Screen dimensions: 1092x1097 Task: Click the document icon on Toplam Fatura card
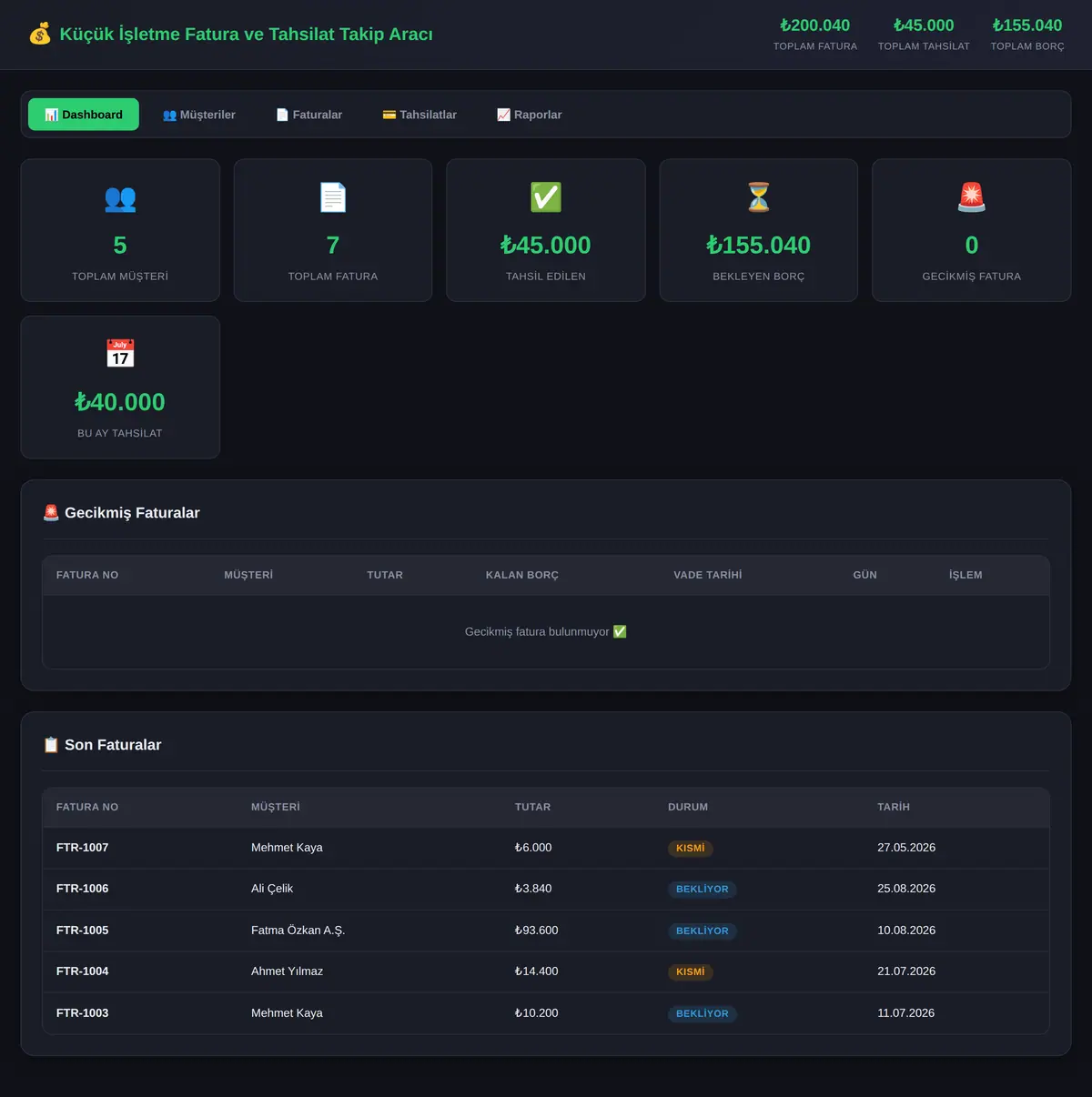pyautogui.click(x=333, y=197)
